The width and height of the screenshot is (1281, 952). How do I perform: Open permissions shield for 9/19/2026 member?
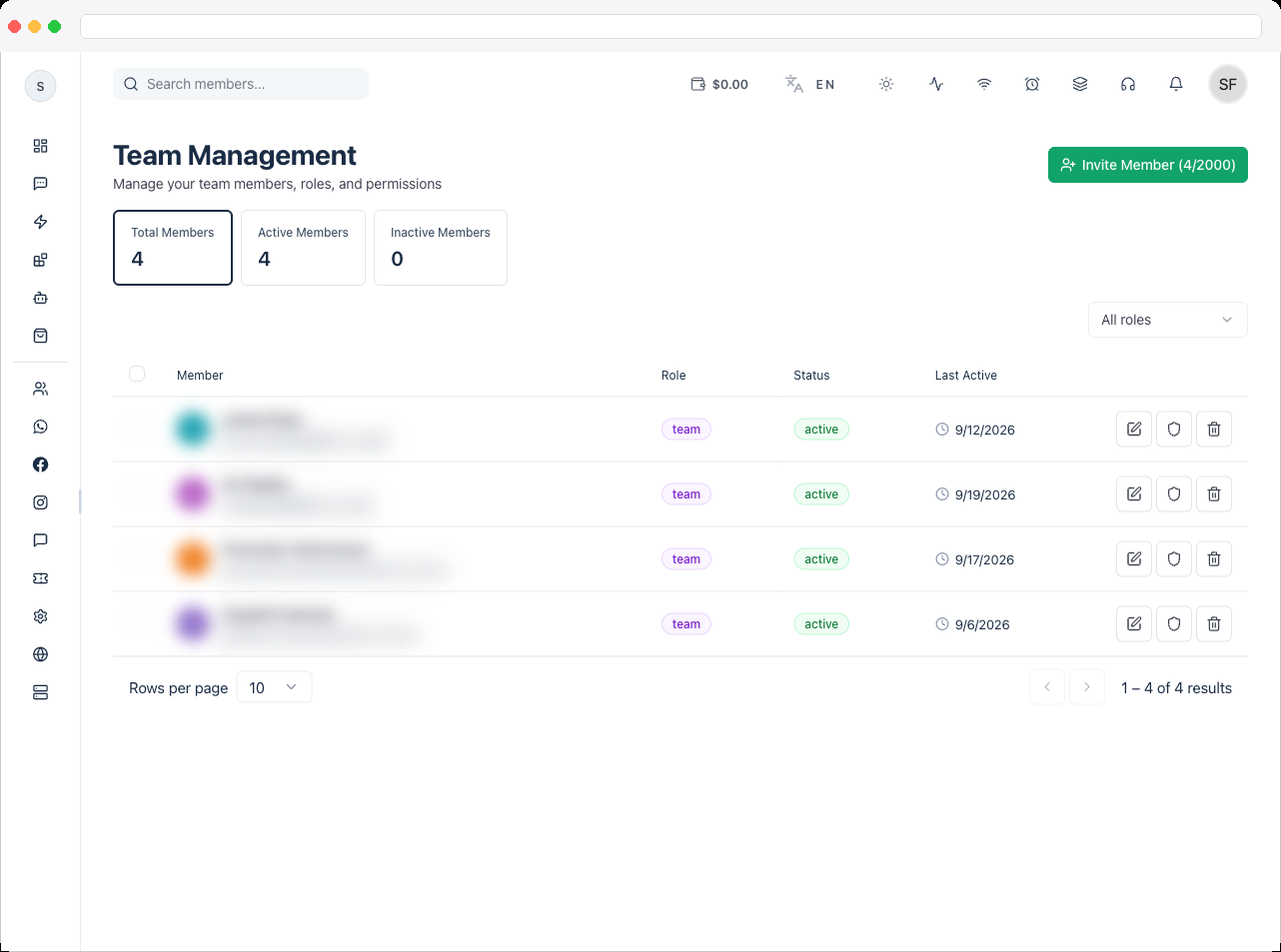coord(1174,493)
